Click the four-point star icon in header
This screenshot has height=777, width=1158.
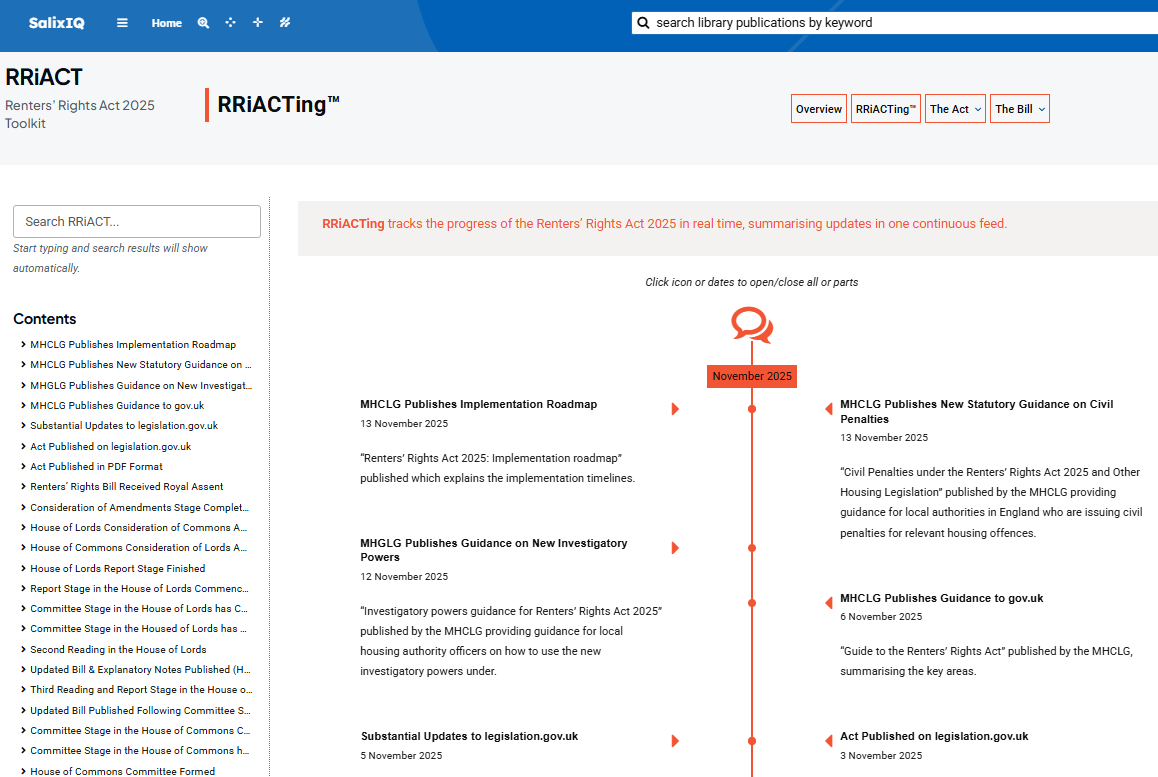click(257, 23)
